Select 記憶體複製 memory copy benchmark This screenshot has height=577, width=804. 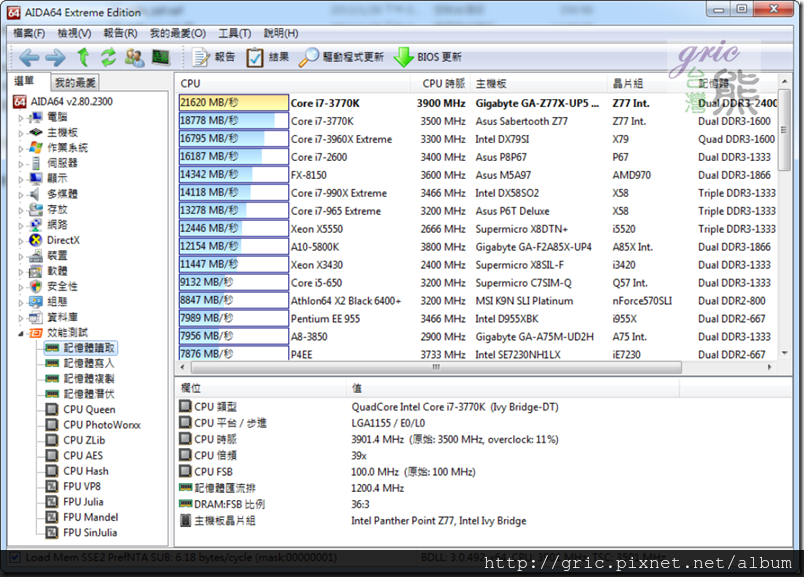80,379
